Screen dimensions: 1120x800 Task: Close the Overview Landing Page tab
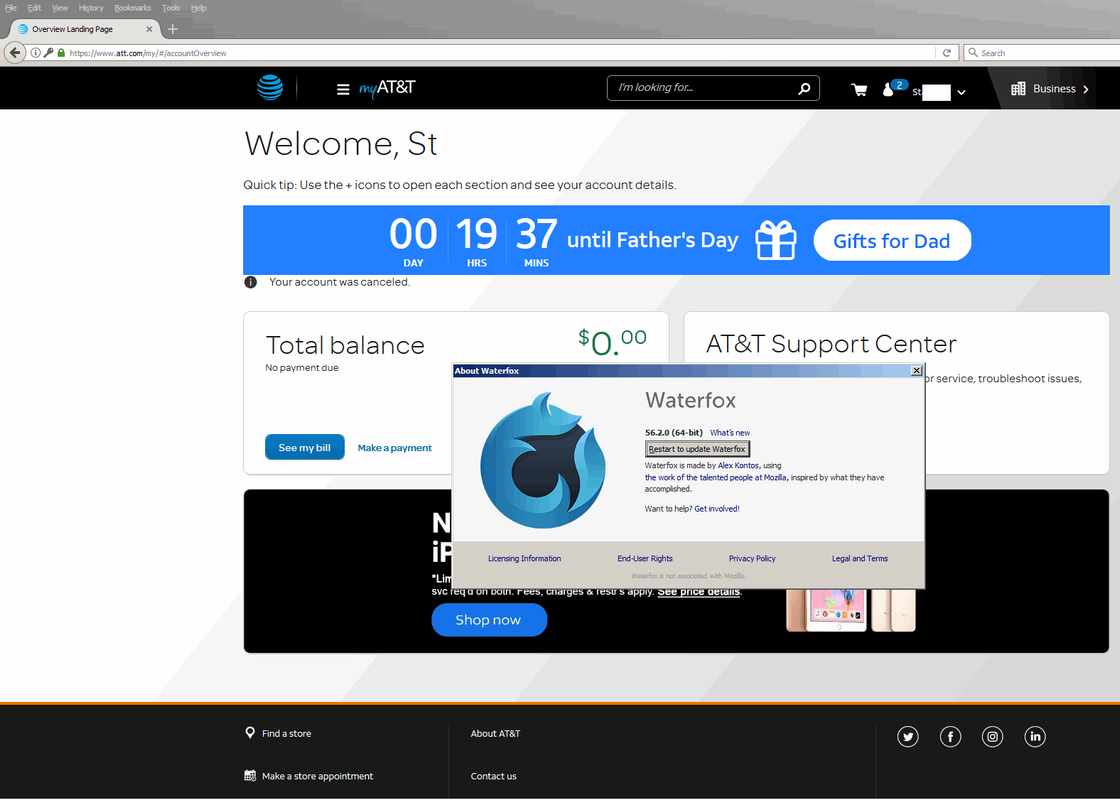149,29
